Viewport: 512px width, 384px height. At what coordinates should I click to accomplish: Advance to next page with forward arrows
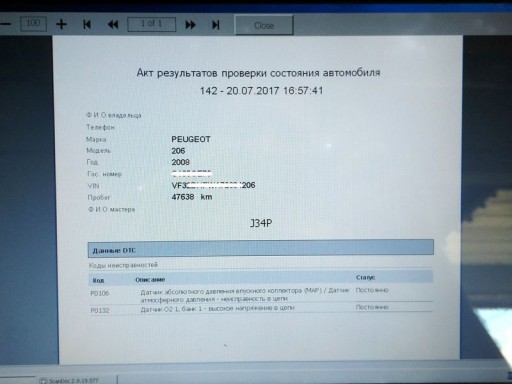coord(190,25)
